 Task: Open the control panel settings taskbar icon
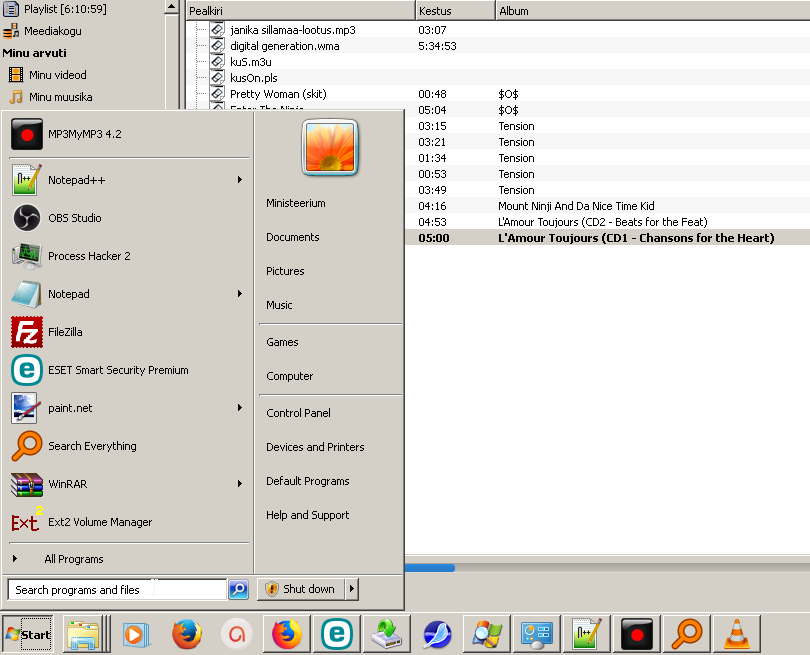[537, 634]
